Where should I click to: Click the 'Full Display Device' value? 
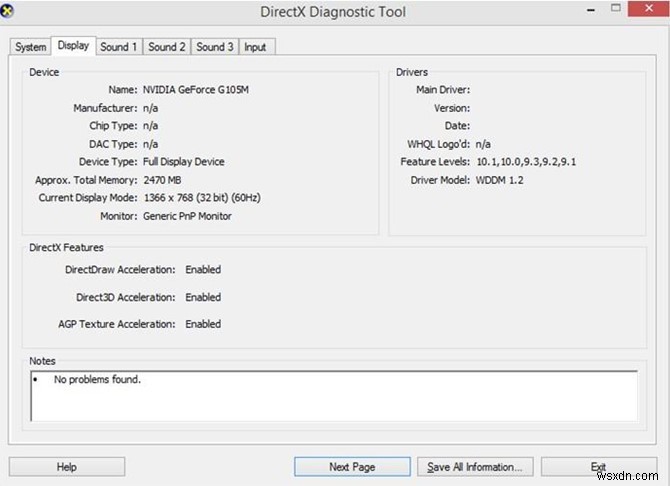[184, 162]
